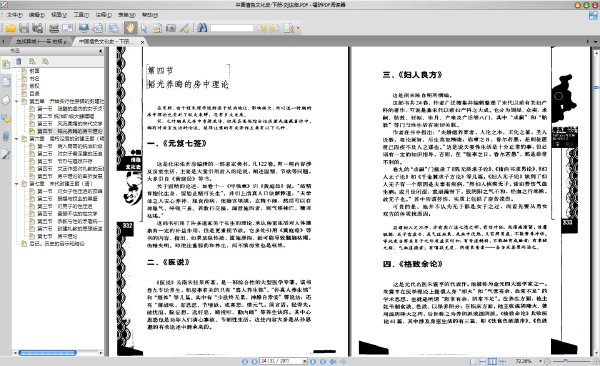
Task: Delete bookmark using trash icon
Action: click(19, 61)
